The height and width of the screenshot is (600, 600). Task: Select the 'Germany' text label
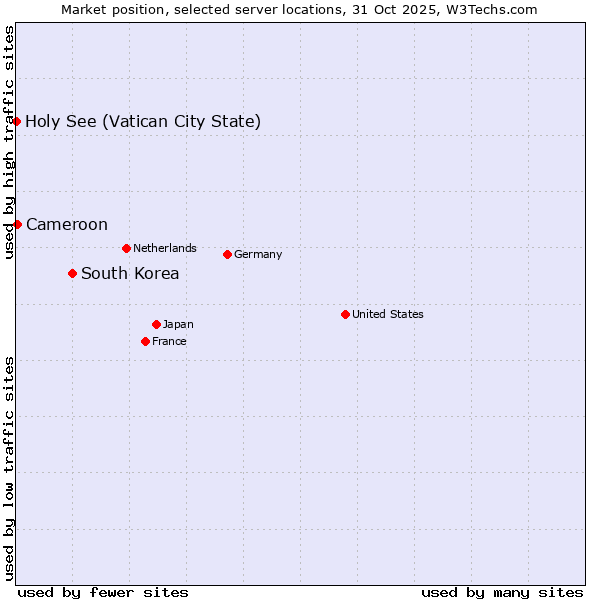coord(258,254)
